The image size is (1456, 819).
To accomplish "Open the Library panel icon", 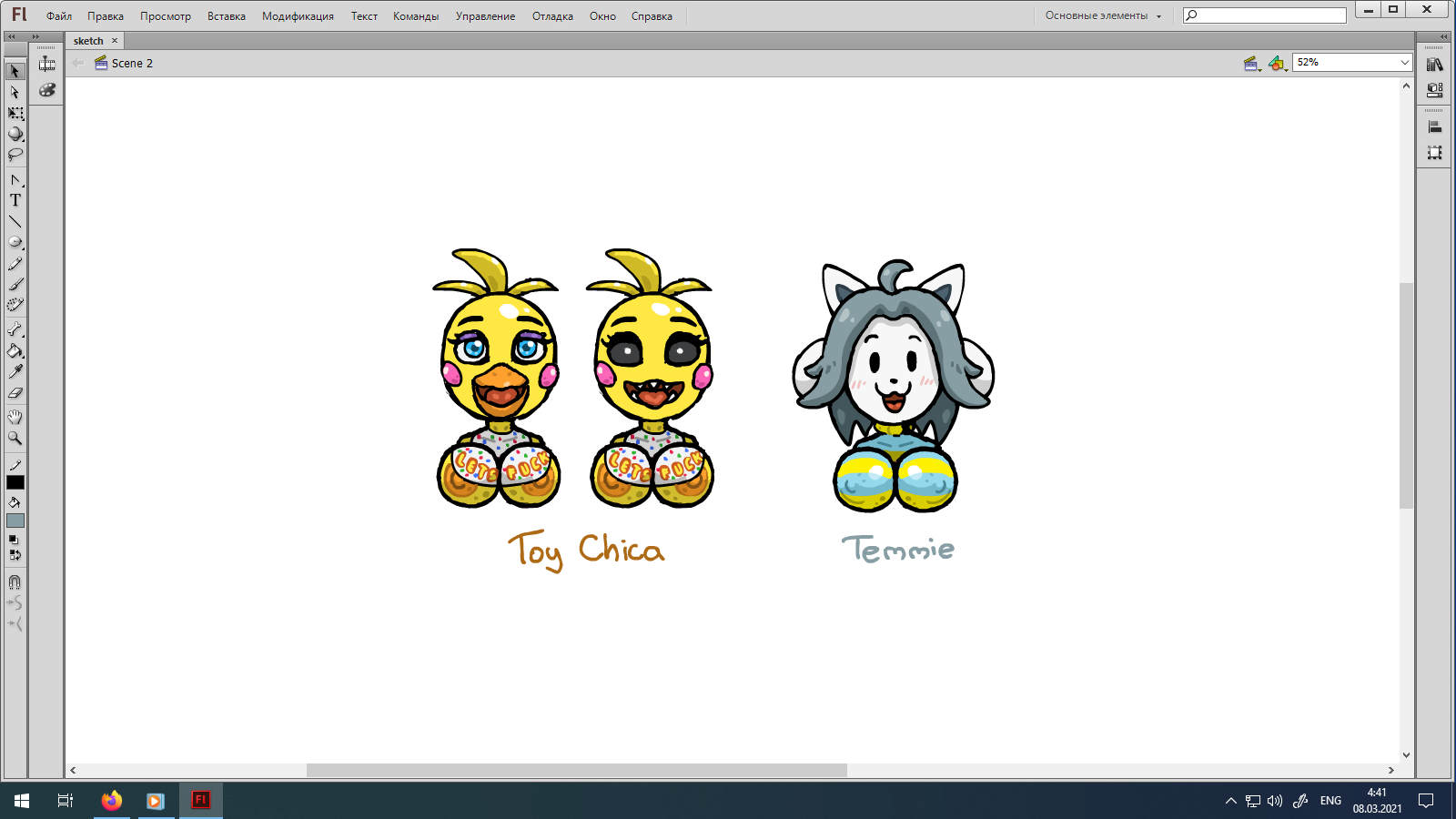I will 1435,65.
